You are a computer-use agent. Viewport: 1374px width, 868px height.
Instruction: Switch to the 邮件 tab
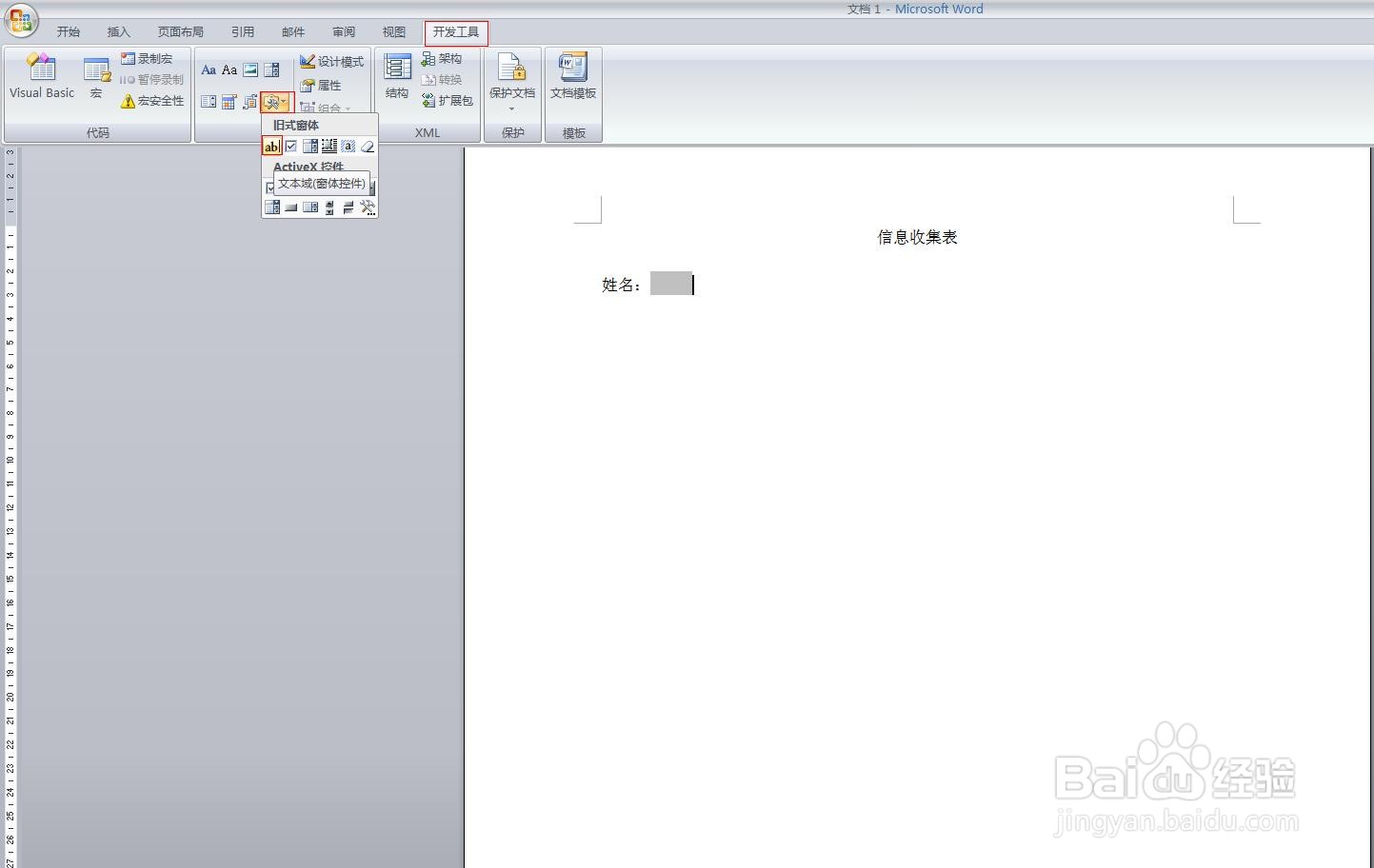click(293, 32)
